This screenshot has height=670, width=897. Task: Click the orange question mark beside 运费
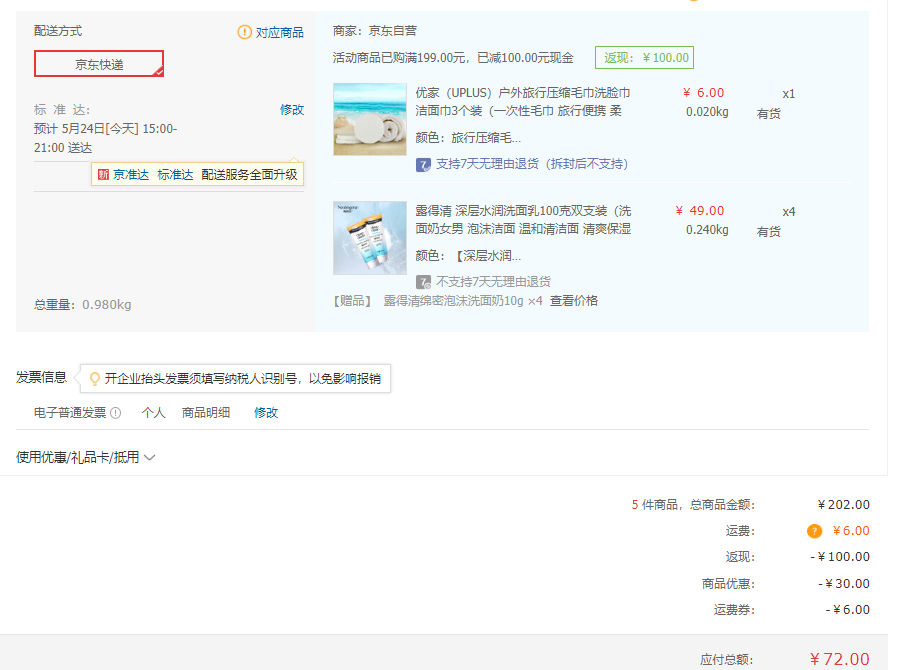coord(815,531)
